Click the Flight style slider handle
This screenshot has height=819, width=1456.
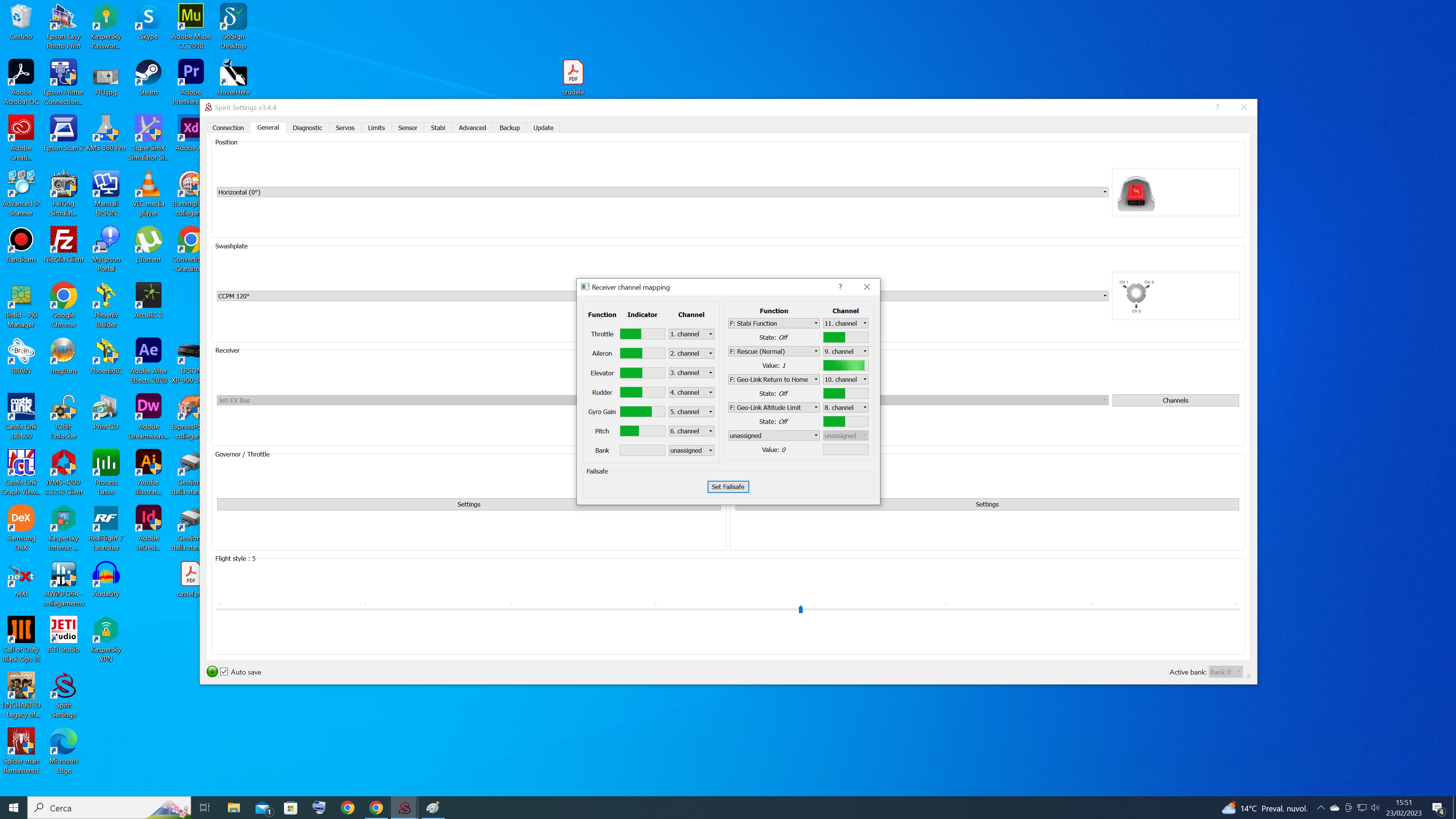coord(800,609)
